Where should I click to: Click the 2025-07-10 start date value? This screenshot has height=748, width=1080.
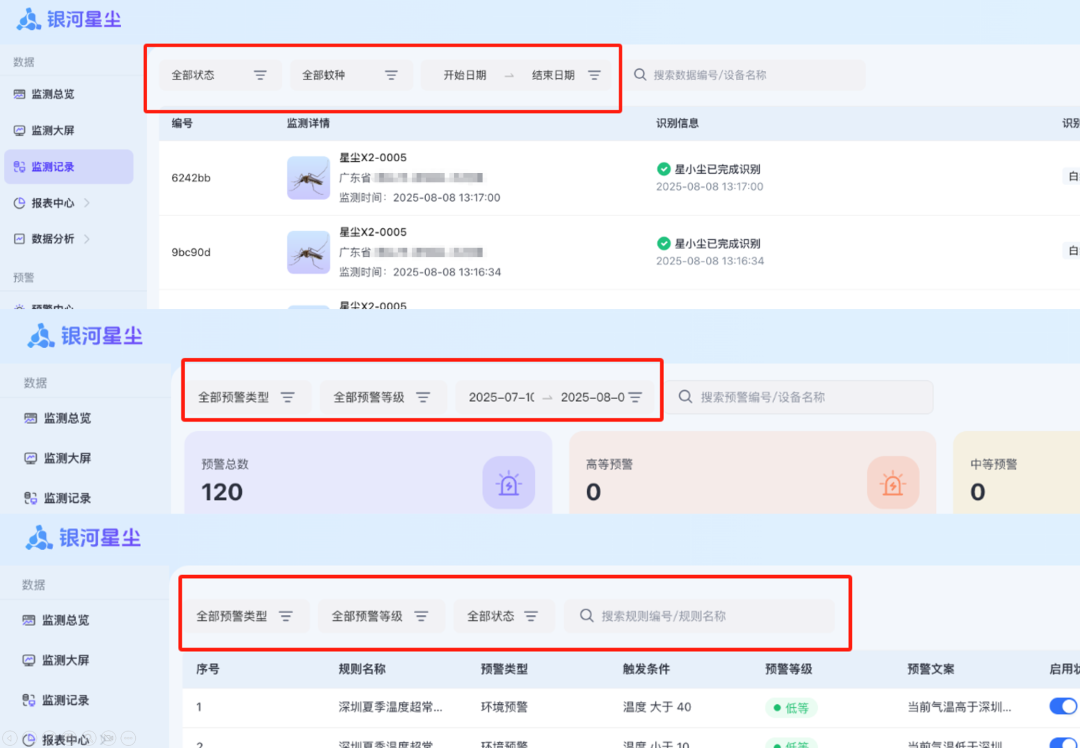click(501, 397)
